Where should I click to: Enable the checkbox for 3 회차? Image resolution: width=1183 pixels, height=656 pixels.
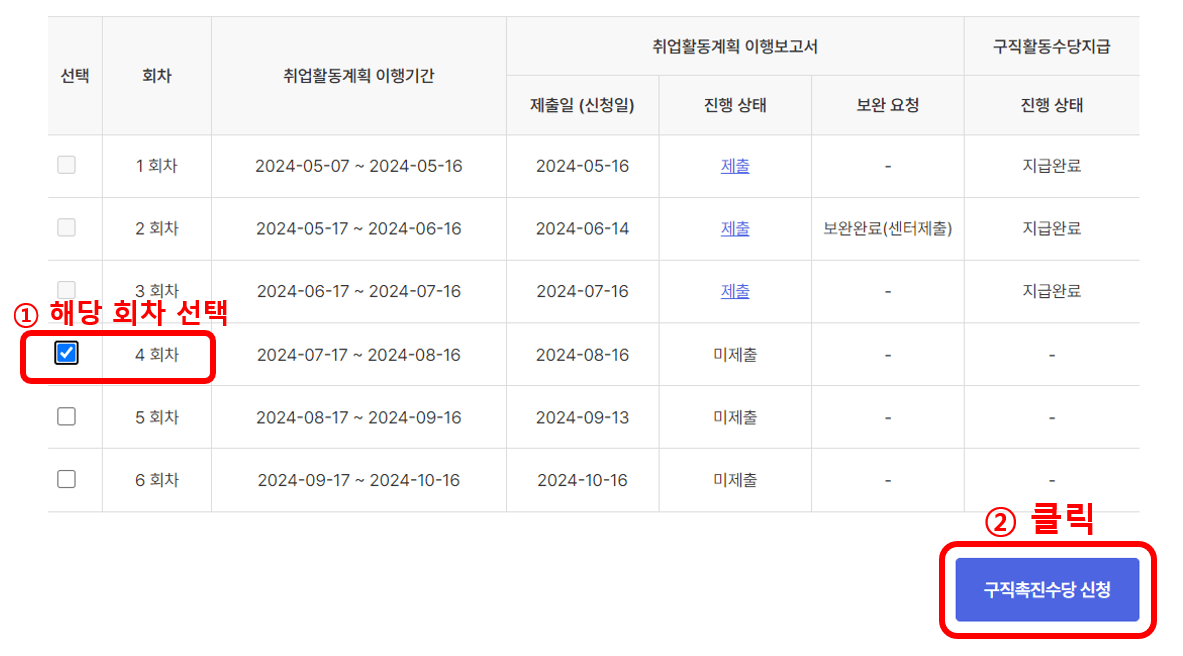coord(66,291)
